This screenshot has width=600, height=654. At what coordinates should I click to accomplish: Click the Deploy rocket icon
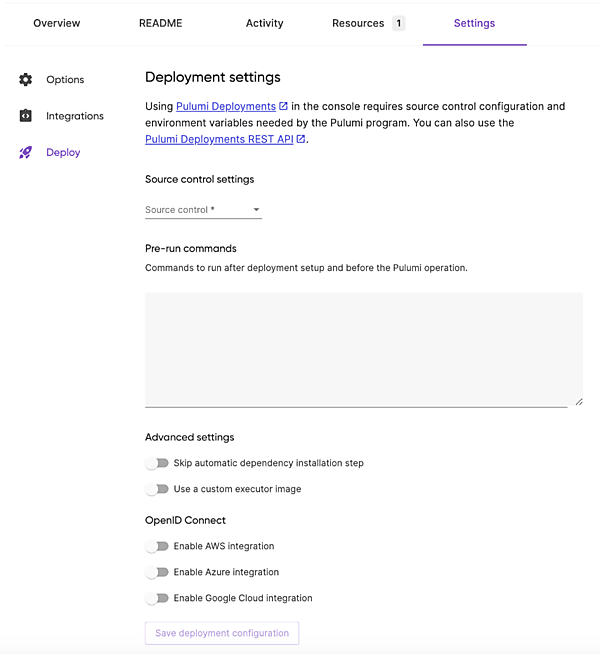coord(26,153)
